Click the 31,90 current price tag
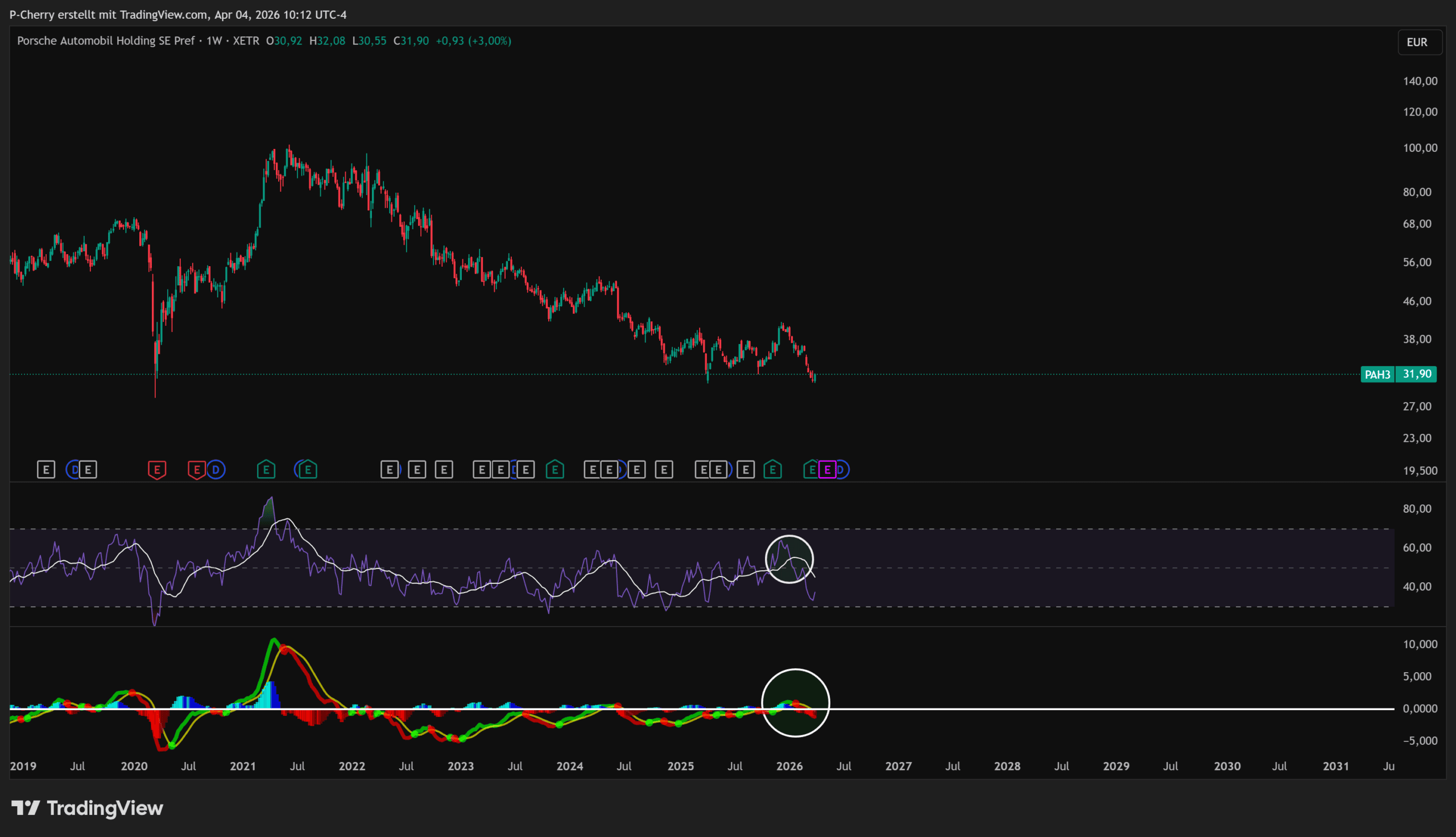Screen dimensions: 1456x837 (x=1417, y=374)
